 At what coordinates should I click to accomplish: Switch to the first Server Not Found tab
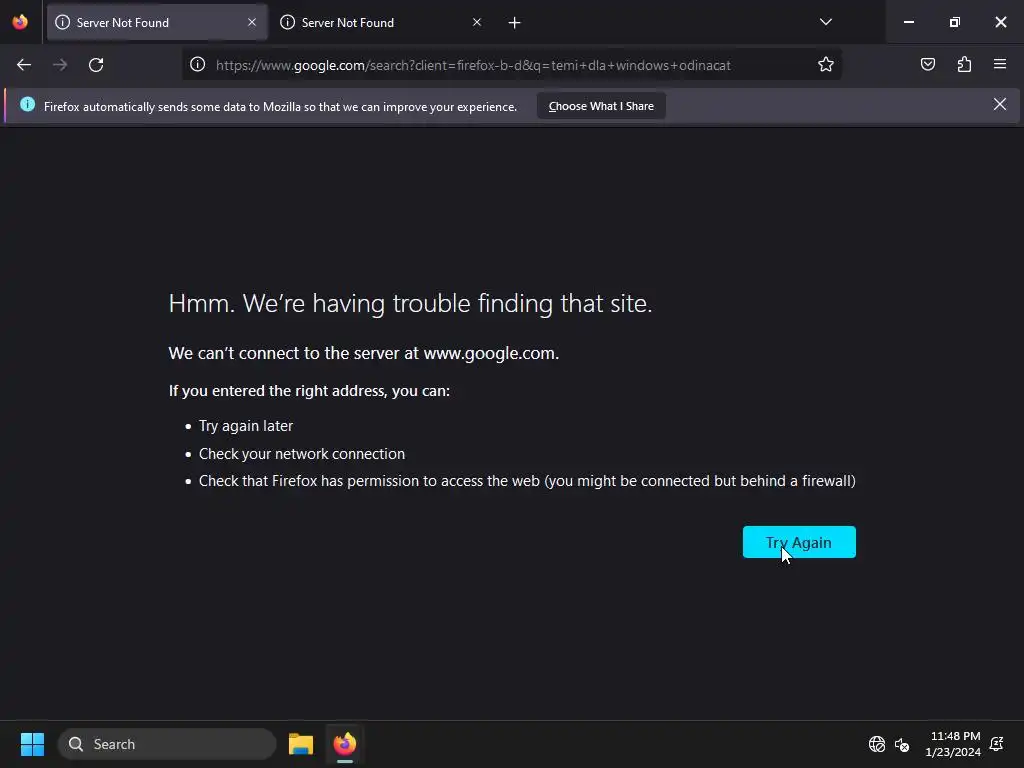point(157,22)
